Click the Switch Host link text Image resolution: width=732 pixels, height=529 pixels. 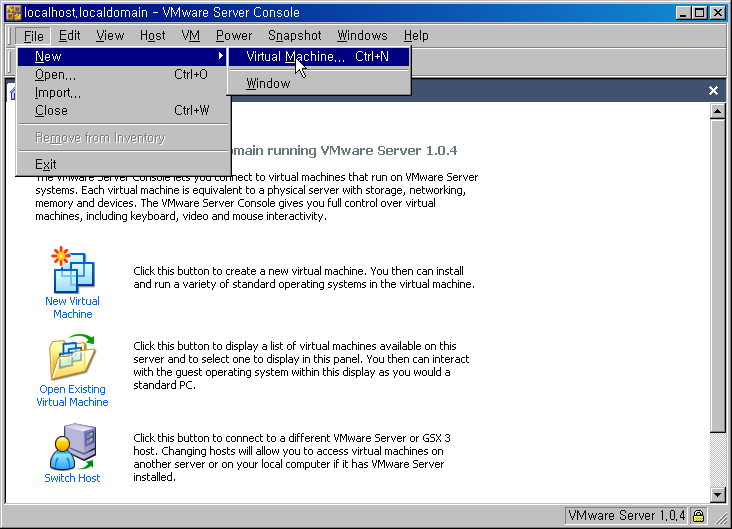(x=72, y=478)
